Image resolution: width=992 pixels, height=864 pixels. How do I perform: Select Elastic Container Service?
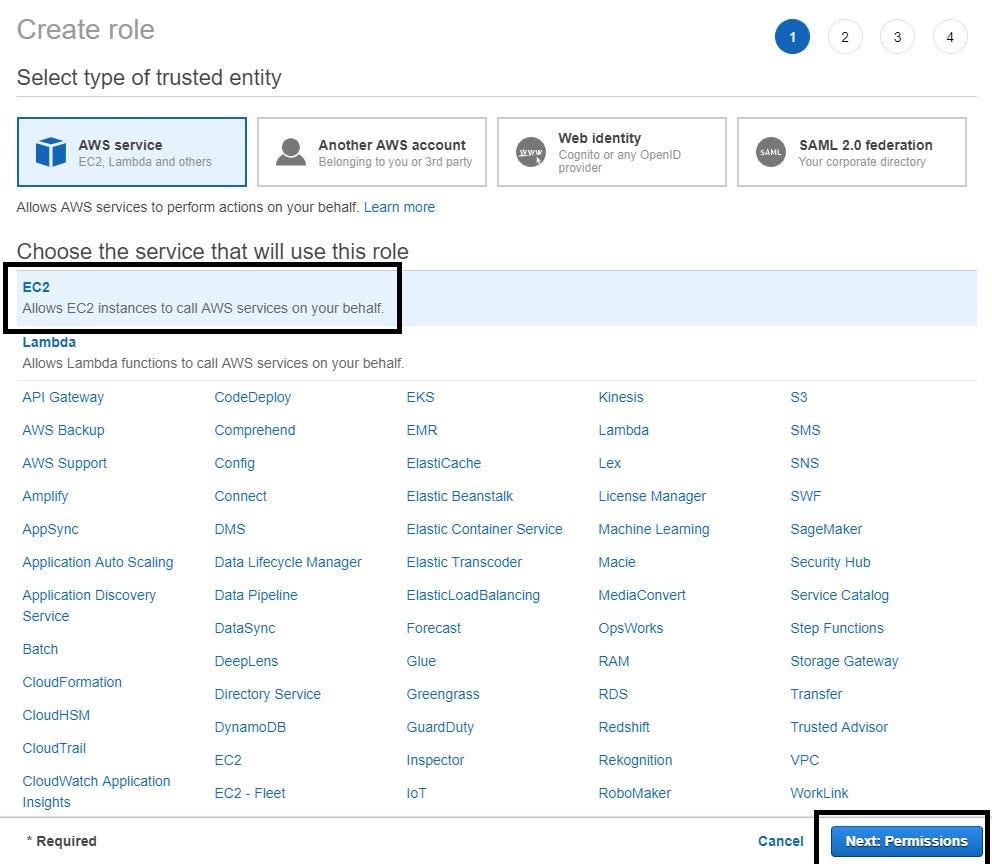[485, 529]
